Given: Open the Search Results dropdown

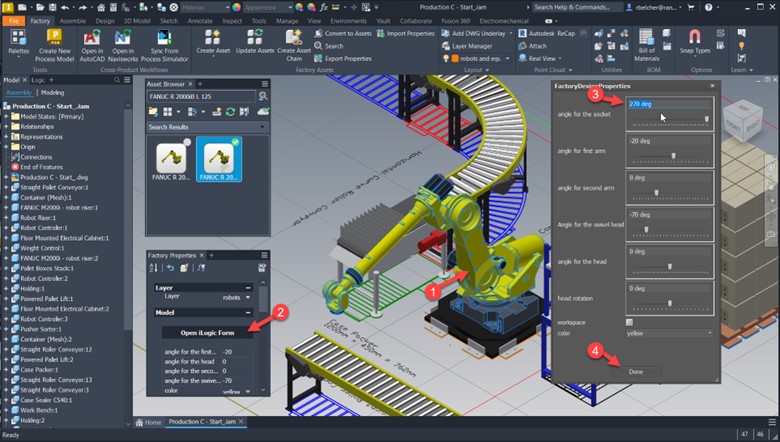Looking at the screenshot, I should 208,127.
